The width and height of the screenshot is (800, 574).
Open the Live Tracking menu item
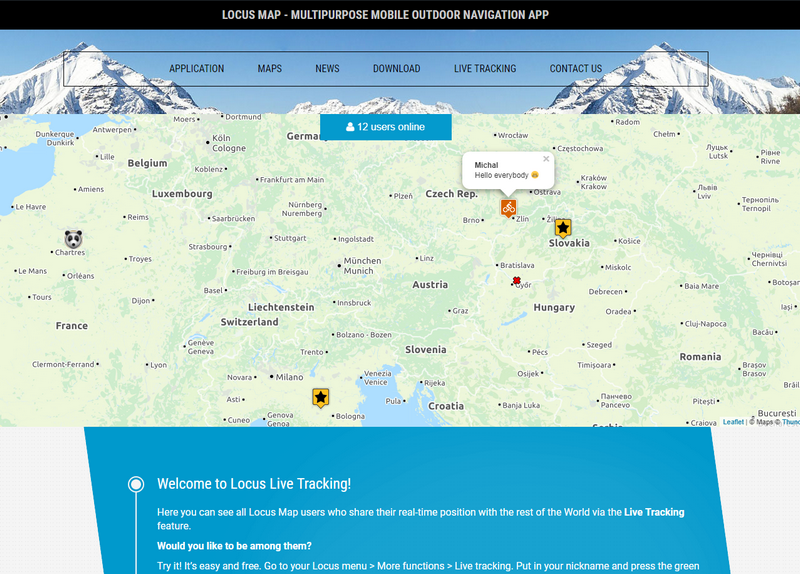[x=485, y=68]
